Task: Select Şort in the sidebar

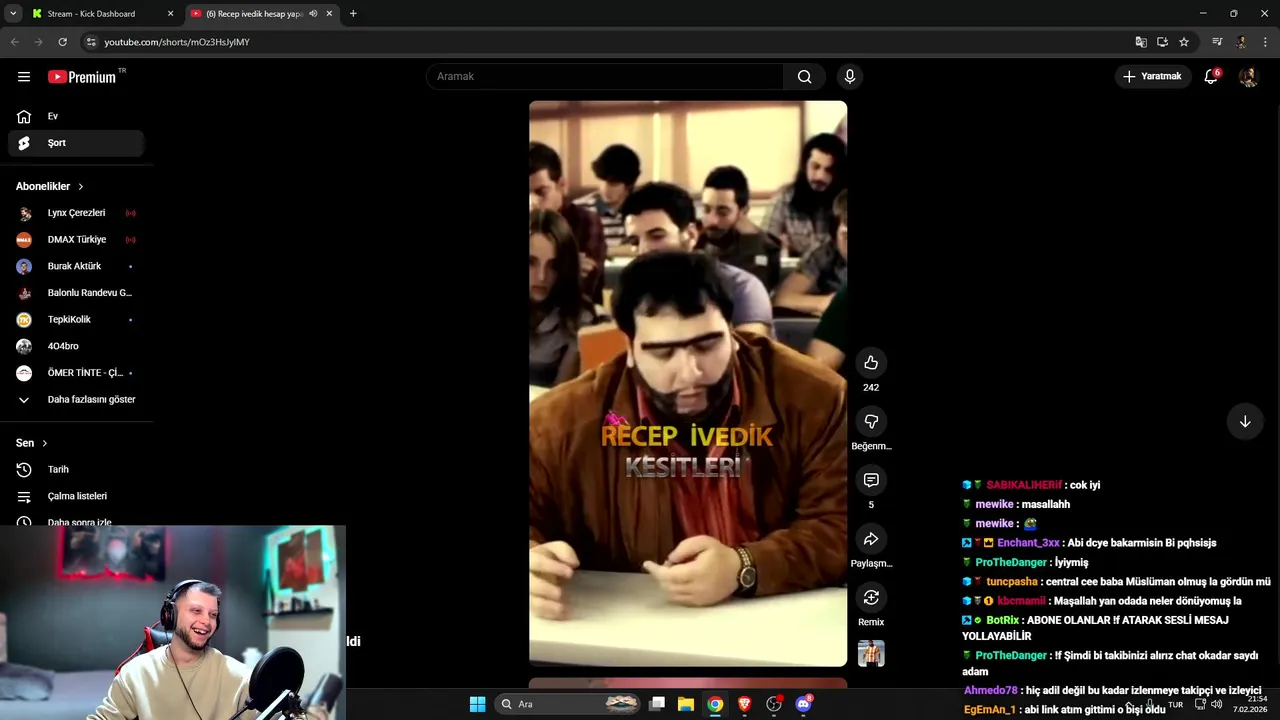Action: click(76, 143)
